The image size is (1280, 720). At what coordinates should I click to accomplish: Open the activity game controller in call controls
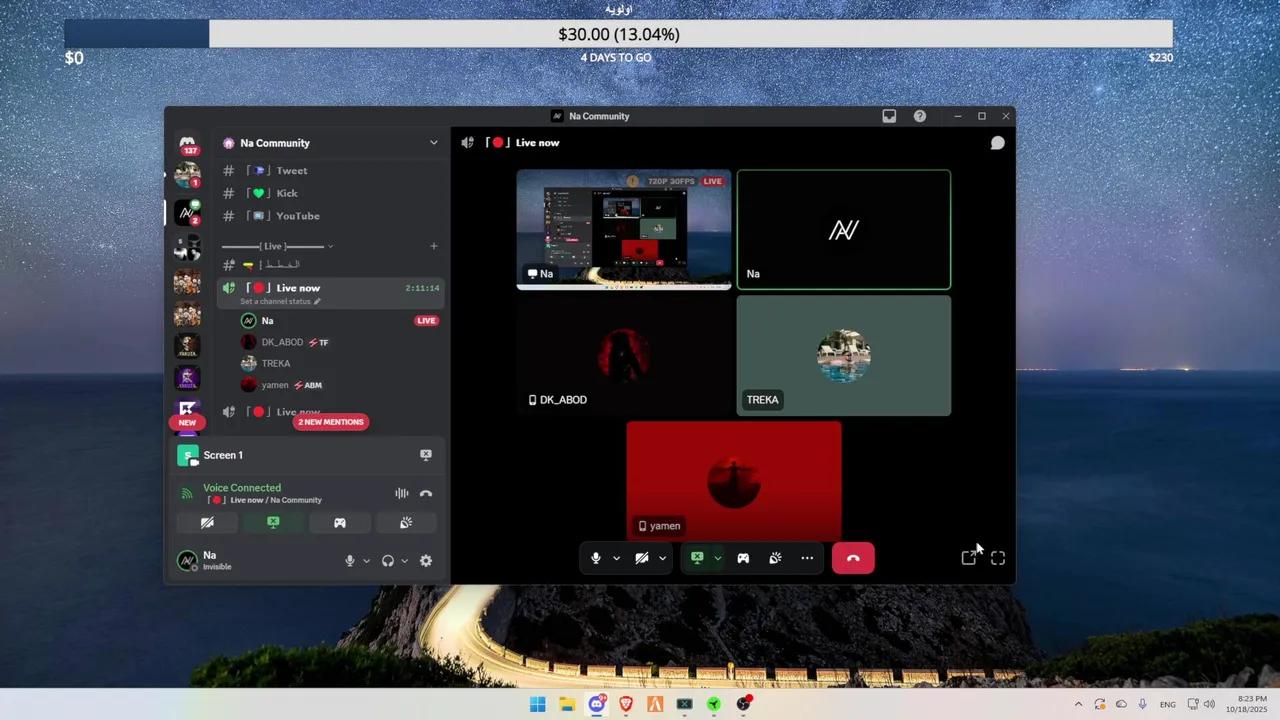[743, 558]
